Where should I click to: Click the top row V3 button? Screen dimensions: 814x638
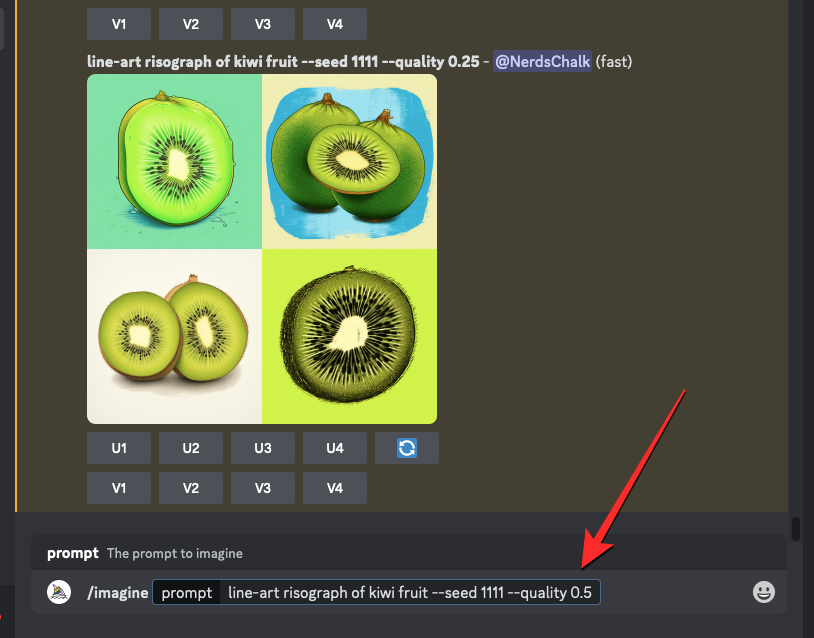coord(263,24)
